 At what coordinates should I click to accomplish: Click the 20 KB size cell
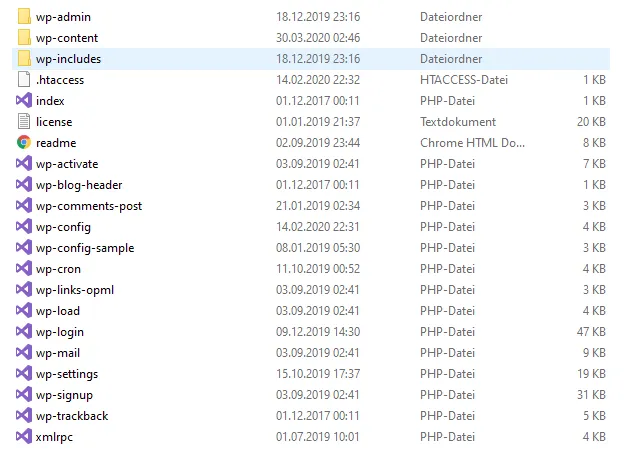pos(591,122)
